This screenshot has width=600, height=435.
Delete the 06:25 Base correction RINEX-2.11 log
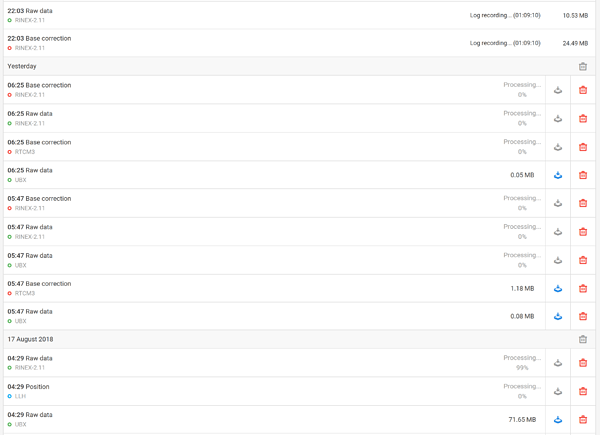tap(583, 90)
